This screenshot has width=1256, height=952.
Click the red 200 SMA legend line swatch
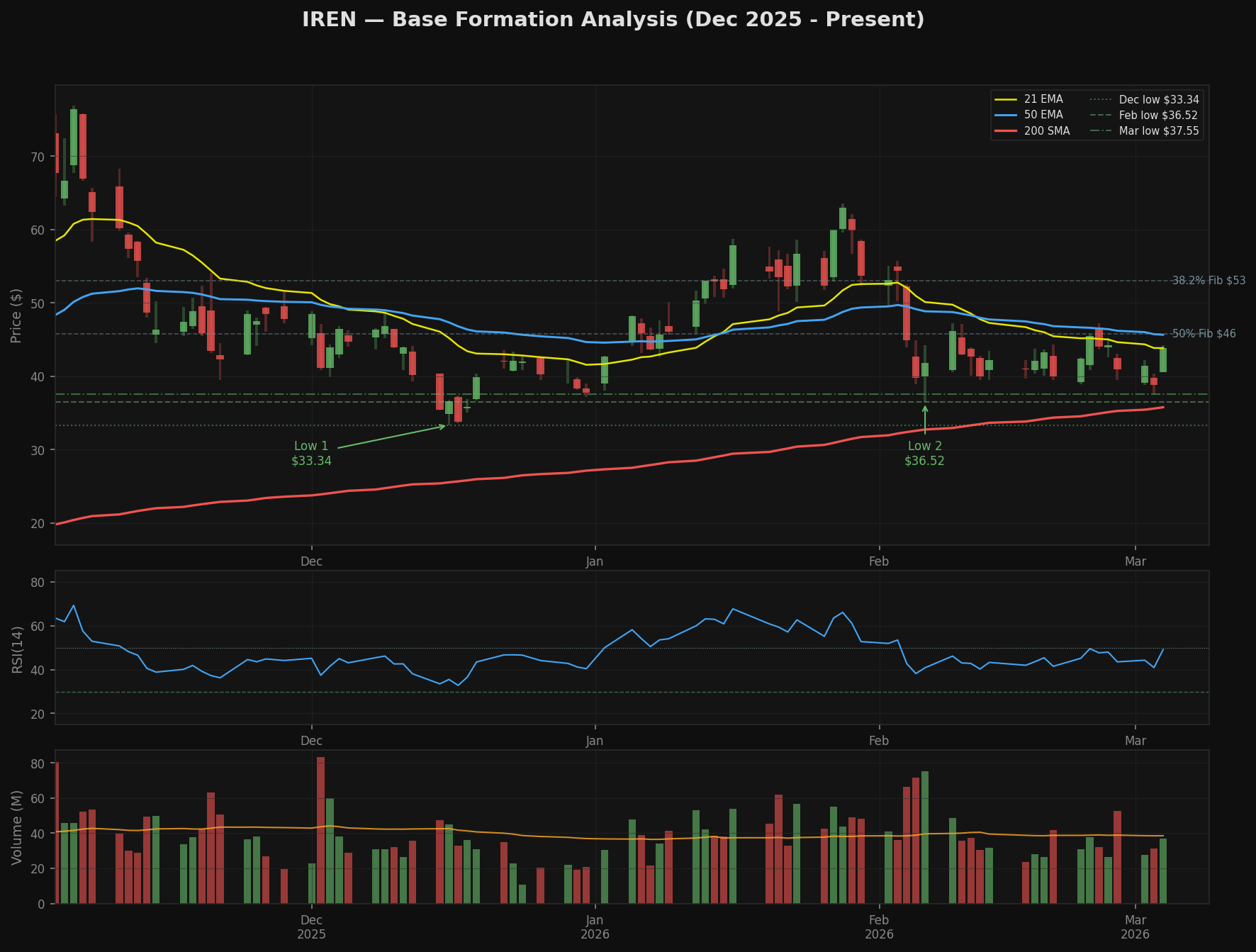tap(1007, 131)
